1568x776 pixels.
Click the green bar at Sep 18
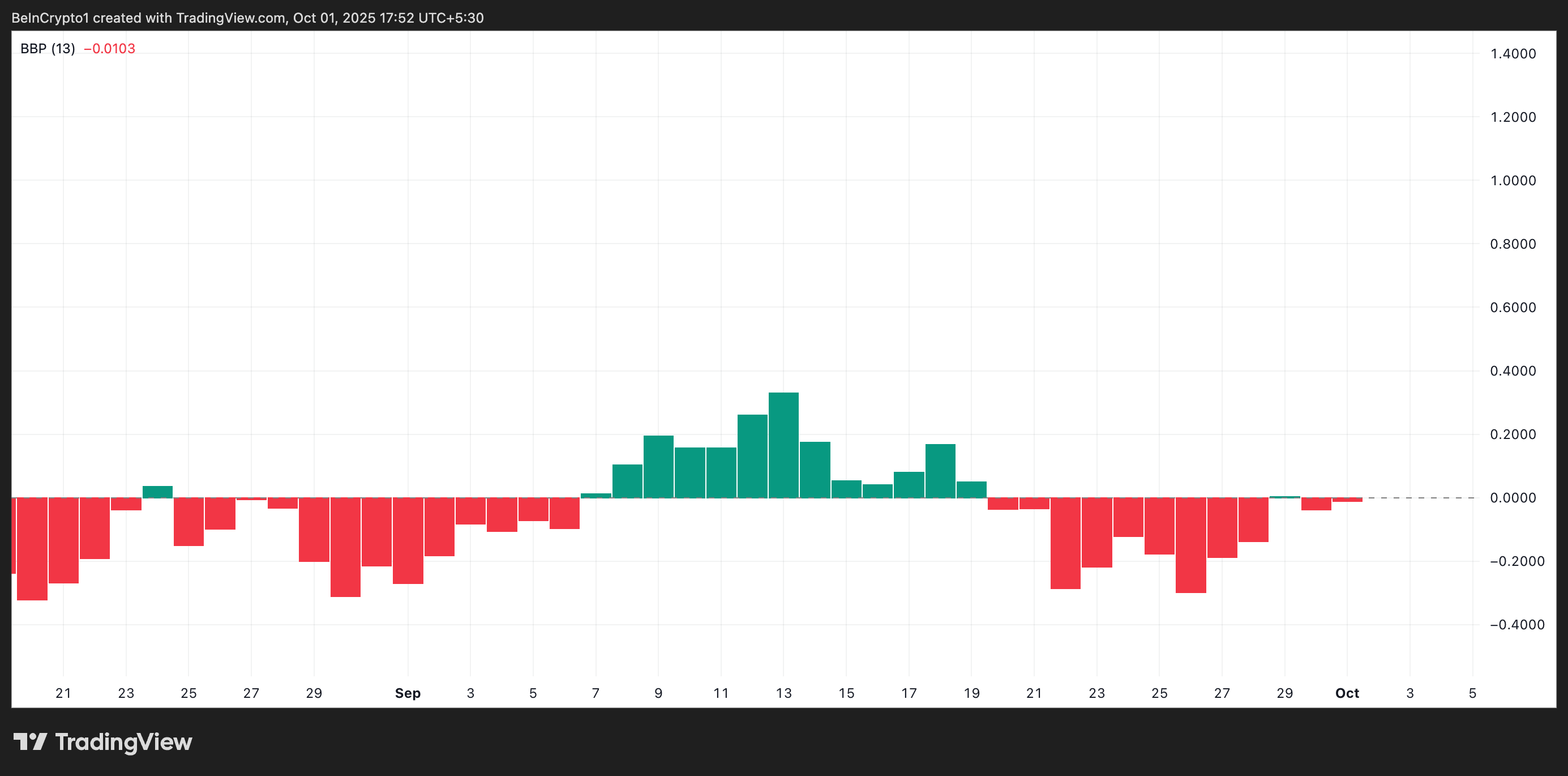(940, 470)
